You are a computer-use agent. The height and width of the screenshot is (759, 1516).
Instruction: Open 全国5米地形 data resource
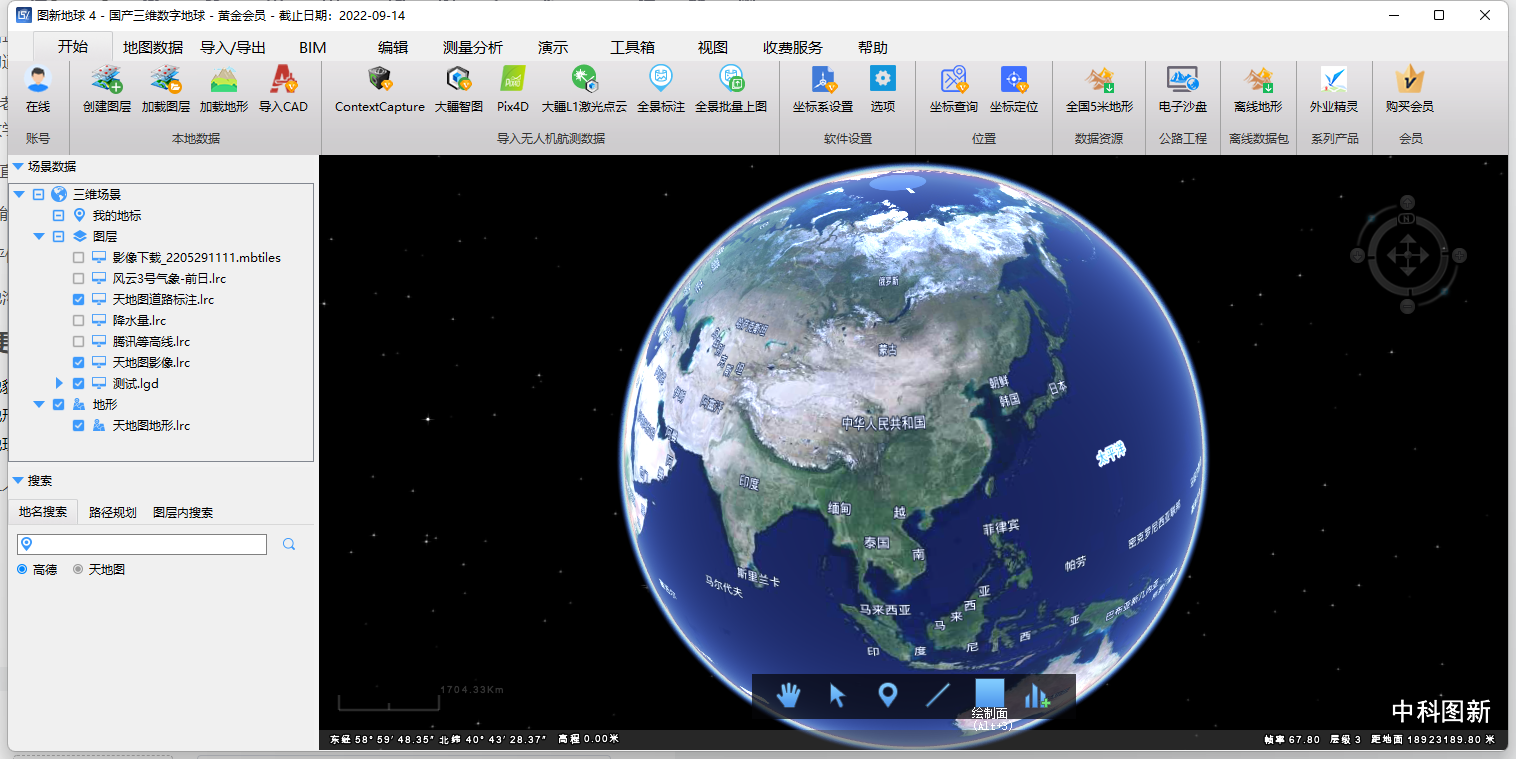[x=1100, y=80]
